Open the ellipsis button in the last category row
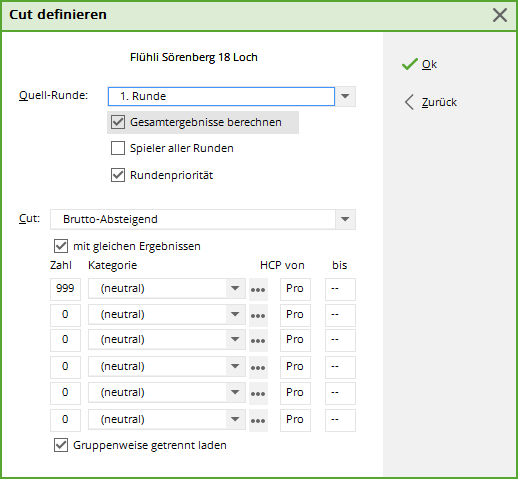The image size is (518, 479). point(258,420)
